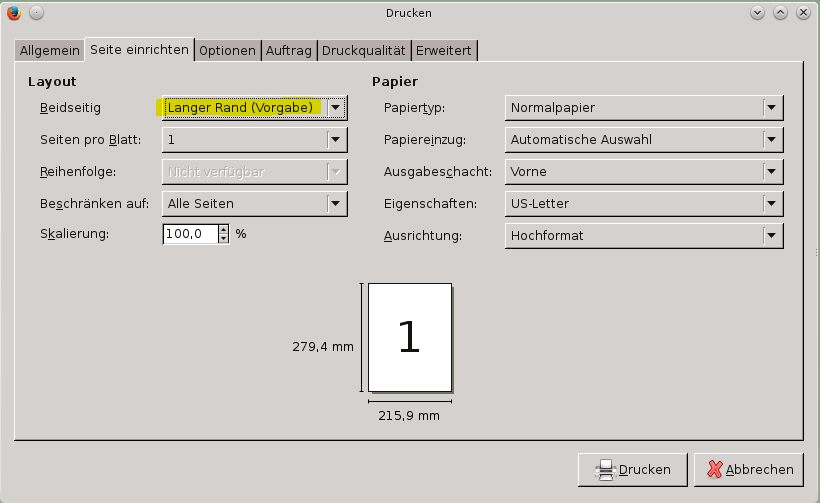Viewport: 820px width, 503px height.
Task: Open the Ausgabeschacht dropdown showing Vorne
Action: pos(644,172)
